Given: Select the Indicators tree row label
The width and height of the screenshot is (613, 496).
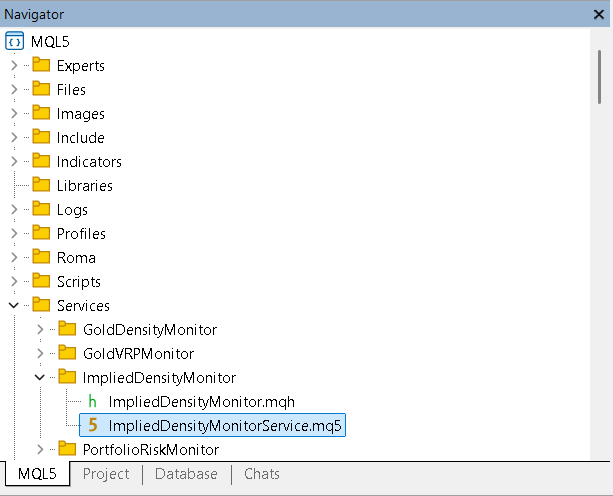Looking at the screenshot, I should 89,162.
